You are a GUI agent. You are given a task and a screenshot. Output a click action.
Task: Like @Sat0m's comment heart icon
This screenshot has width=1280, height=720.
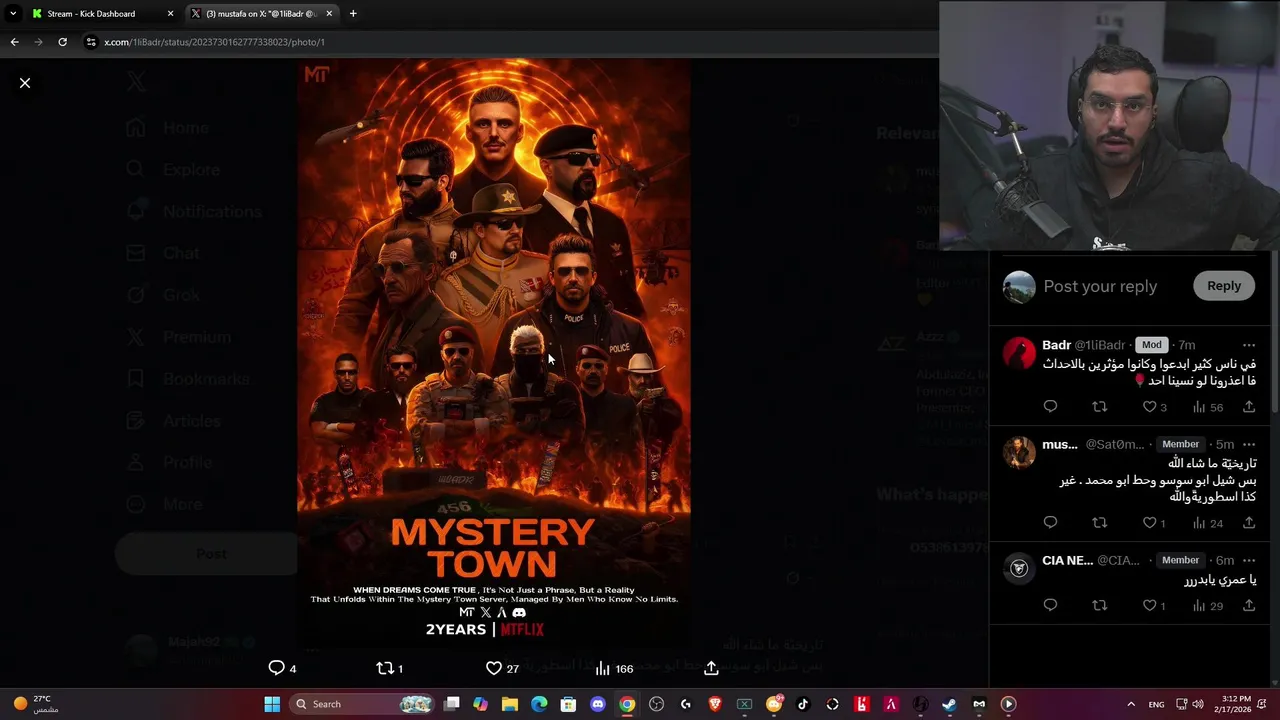pyautogui.click(x=1150, y=523)
